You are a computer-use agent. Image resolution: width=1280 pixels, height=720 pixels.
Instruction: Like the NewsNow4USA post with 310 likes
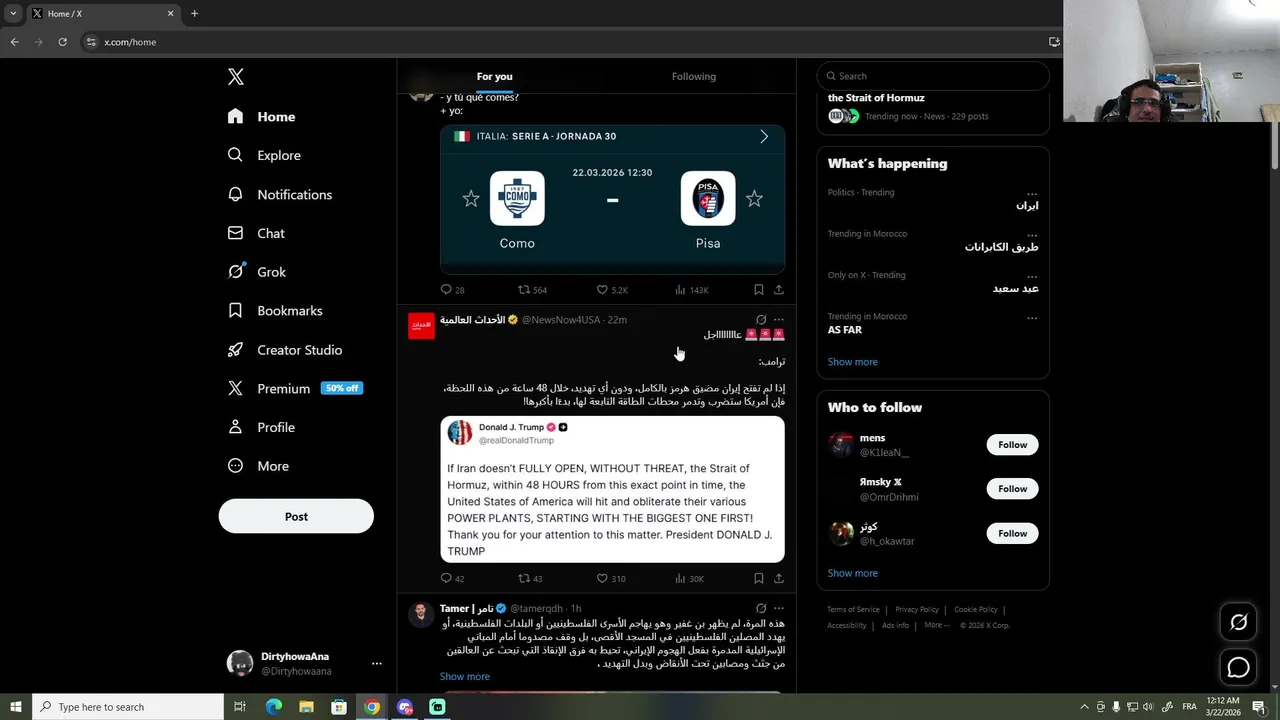611,578
